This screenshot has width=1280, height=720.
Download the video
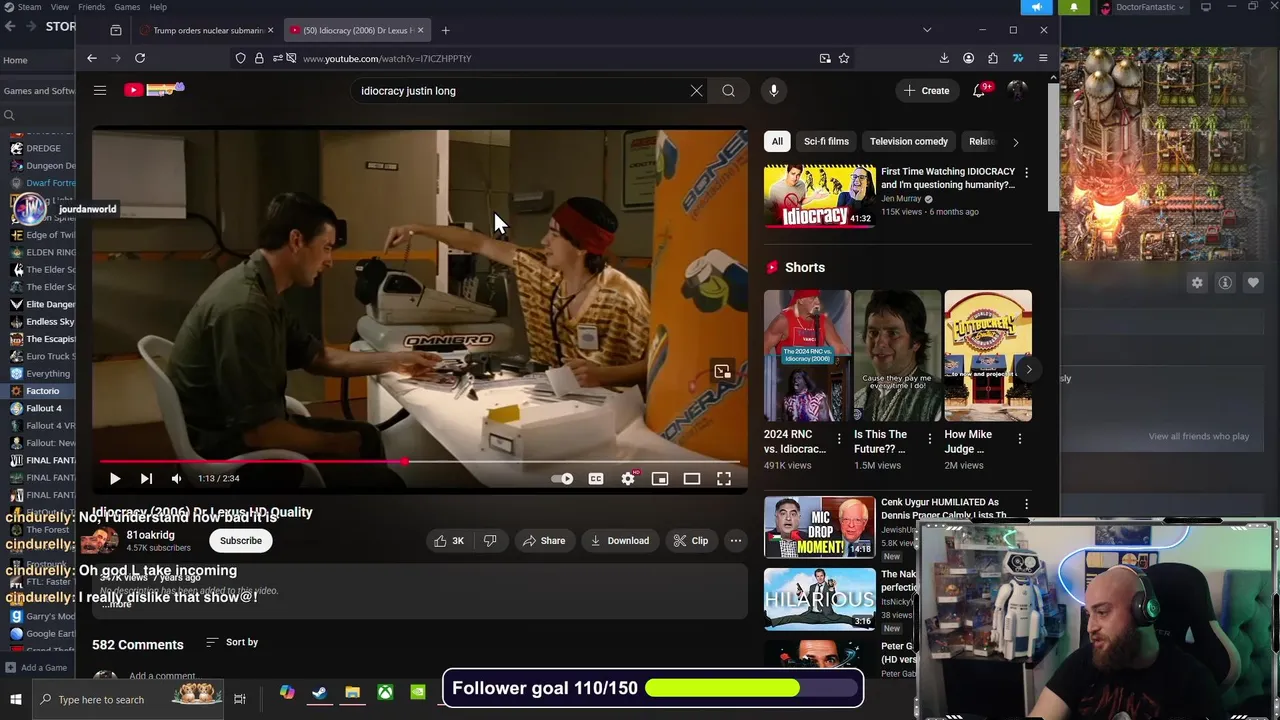click(620, 541)
